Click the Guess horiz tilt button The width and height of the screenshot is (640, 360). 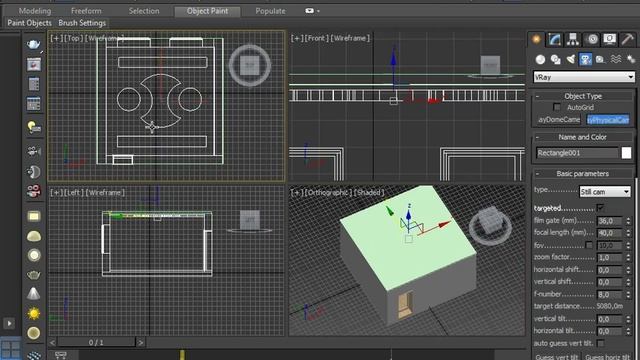(608, 356)
